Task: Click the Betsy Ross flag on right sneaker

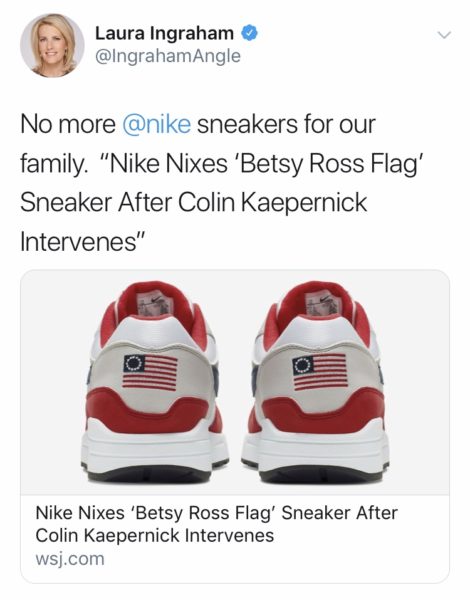Action: (320, 372)
